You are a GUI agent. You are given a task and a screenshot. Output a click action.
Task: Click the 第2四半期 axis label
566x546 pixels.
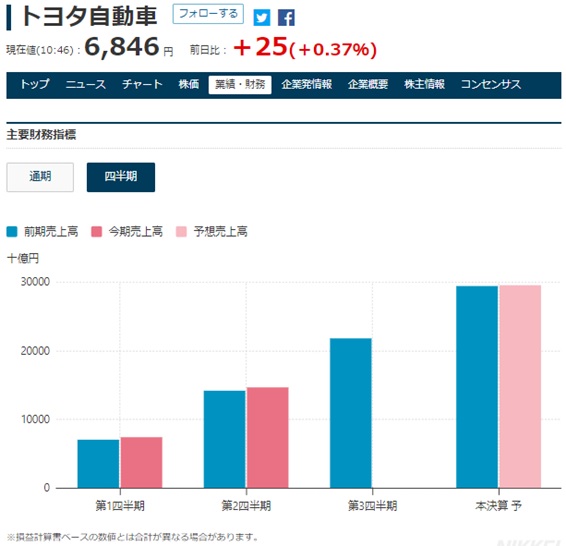click(x=246, y=506)
